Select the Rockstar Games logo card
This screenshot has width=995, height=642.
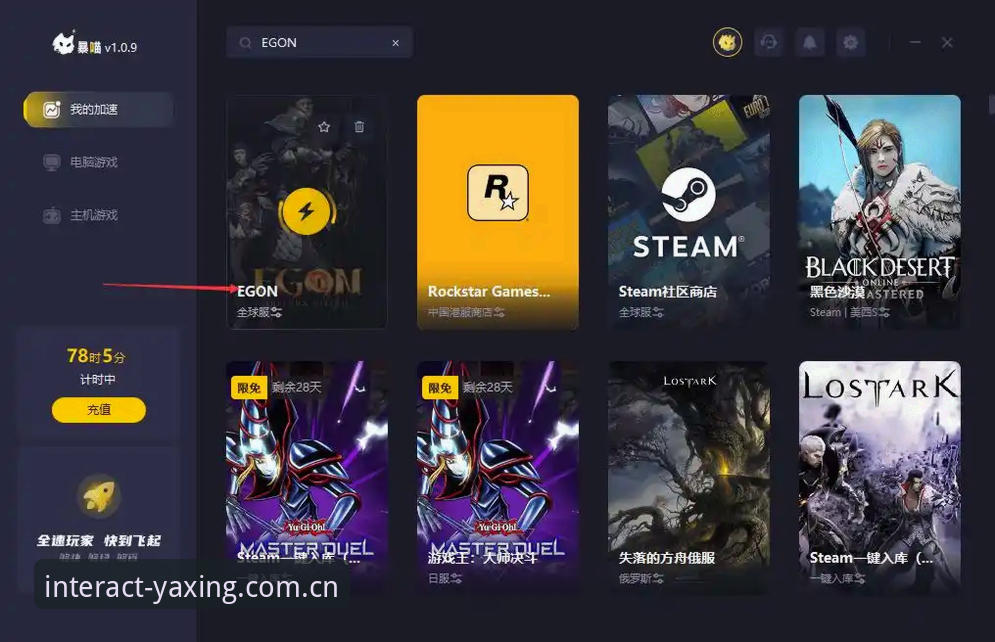[498, 211]
